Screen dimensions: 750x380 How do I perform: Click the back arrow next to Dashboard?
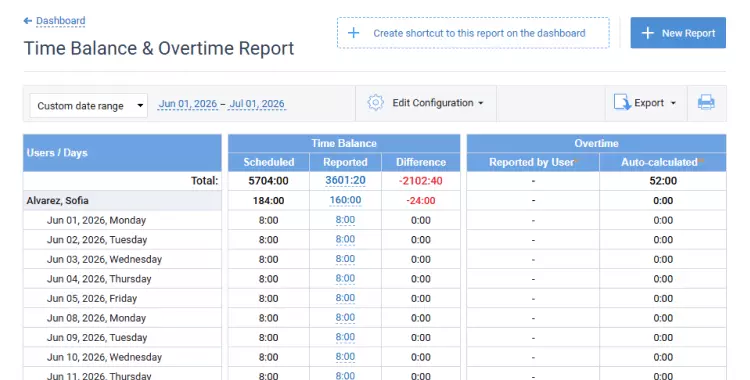[28, 21]
